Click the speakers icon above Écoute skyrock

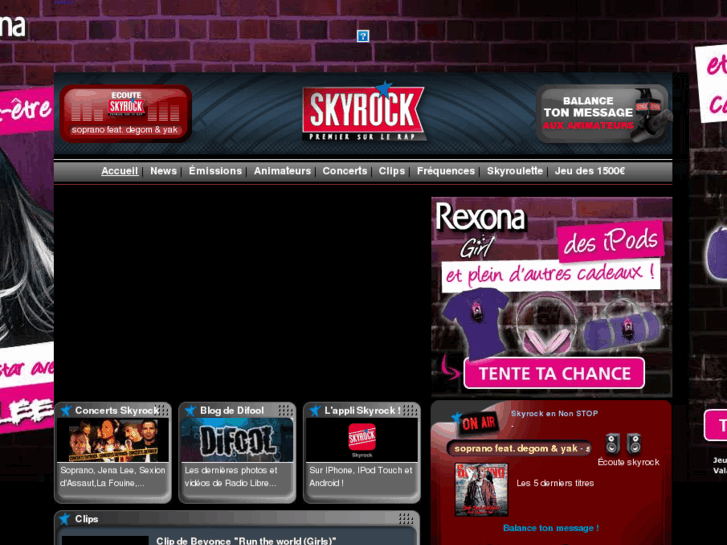click(x=623, y=443)
